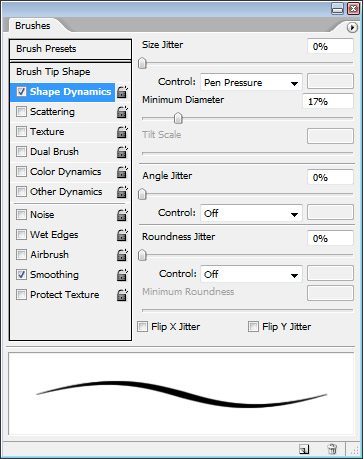Toggle the lock icon for Color Dynamics

[x=122, y=172]
